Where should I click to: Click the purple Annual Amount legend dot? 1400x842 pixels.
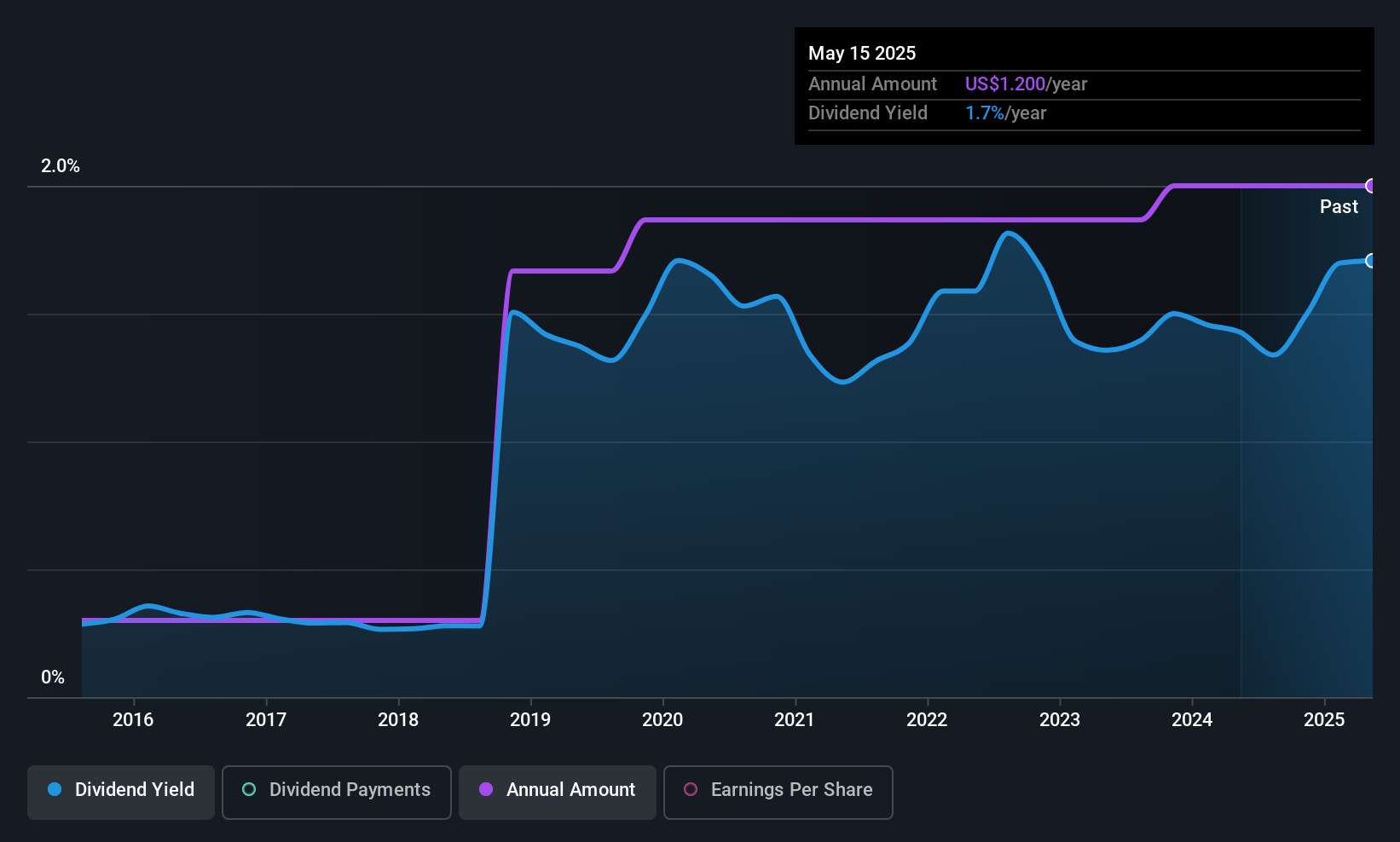coord(486,789)
